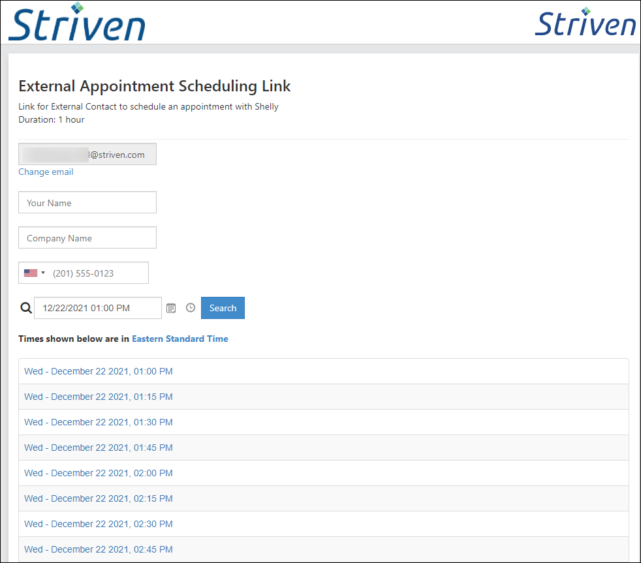Open the calendar date picker icon

coord(171,308)
